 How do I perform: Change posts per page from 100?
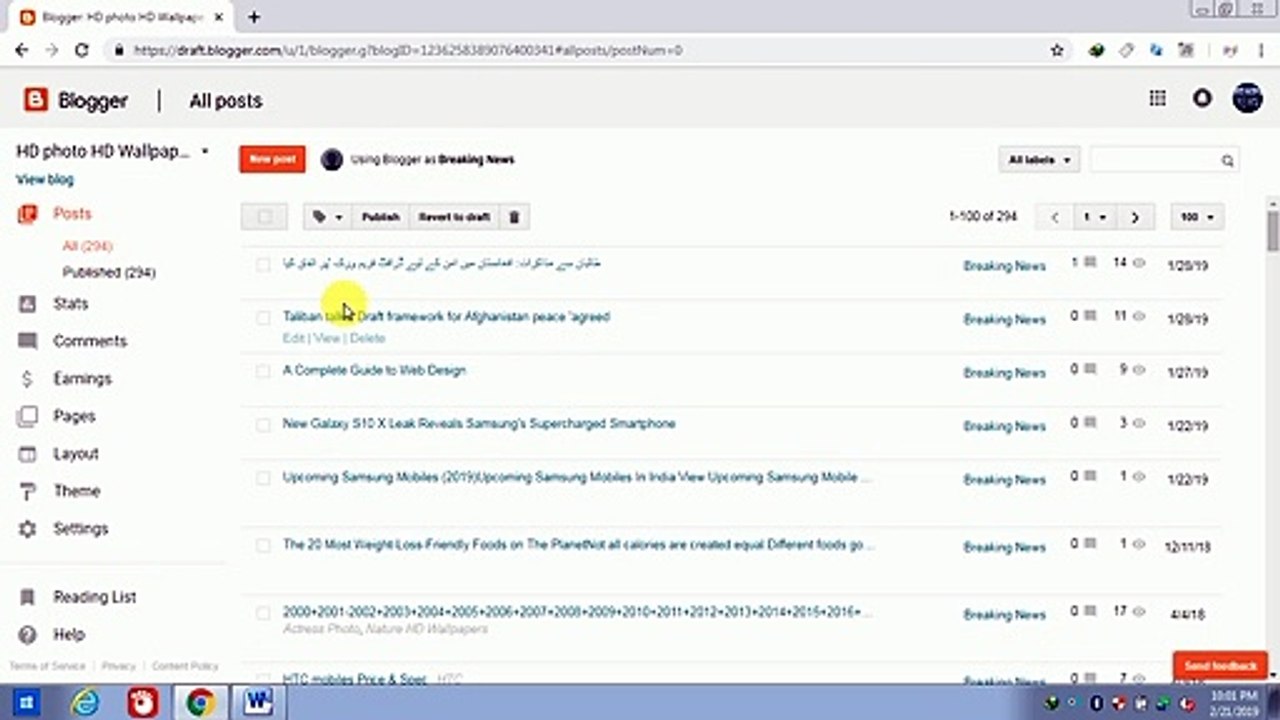tap(1196, 217)
